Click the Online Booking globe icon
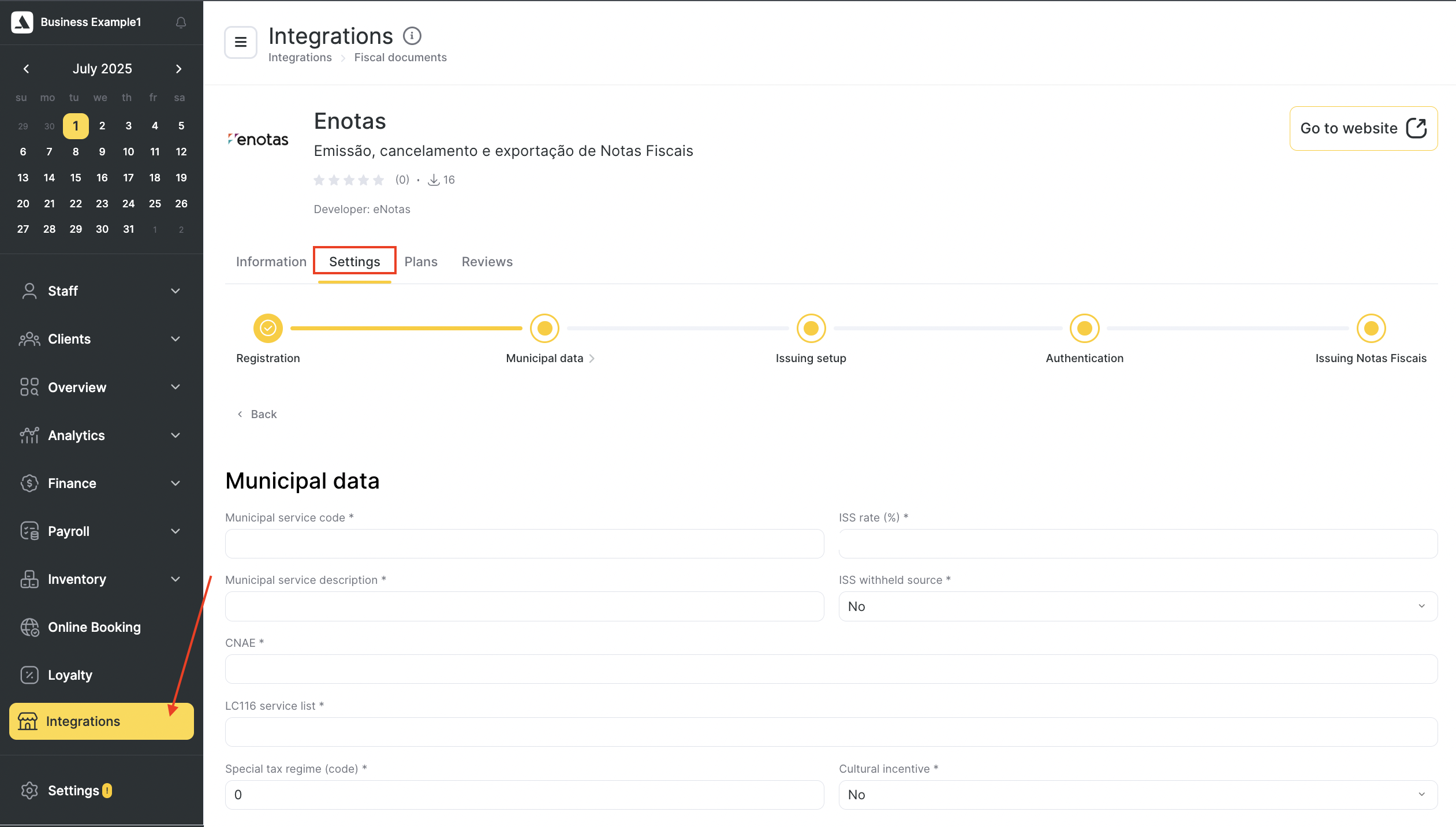 pyautogui.click(x=29, y=627)
